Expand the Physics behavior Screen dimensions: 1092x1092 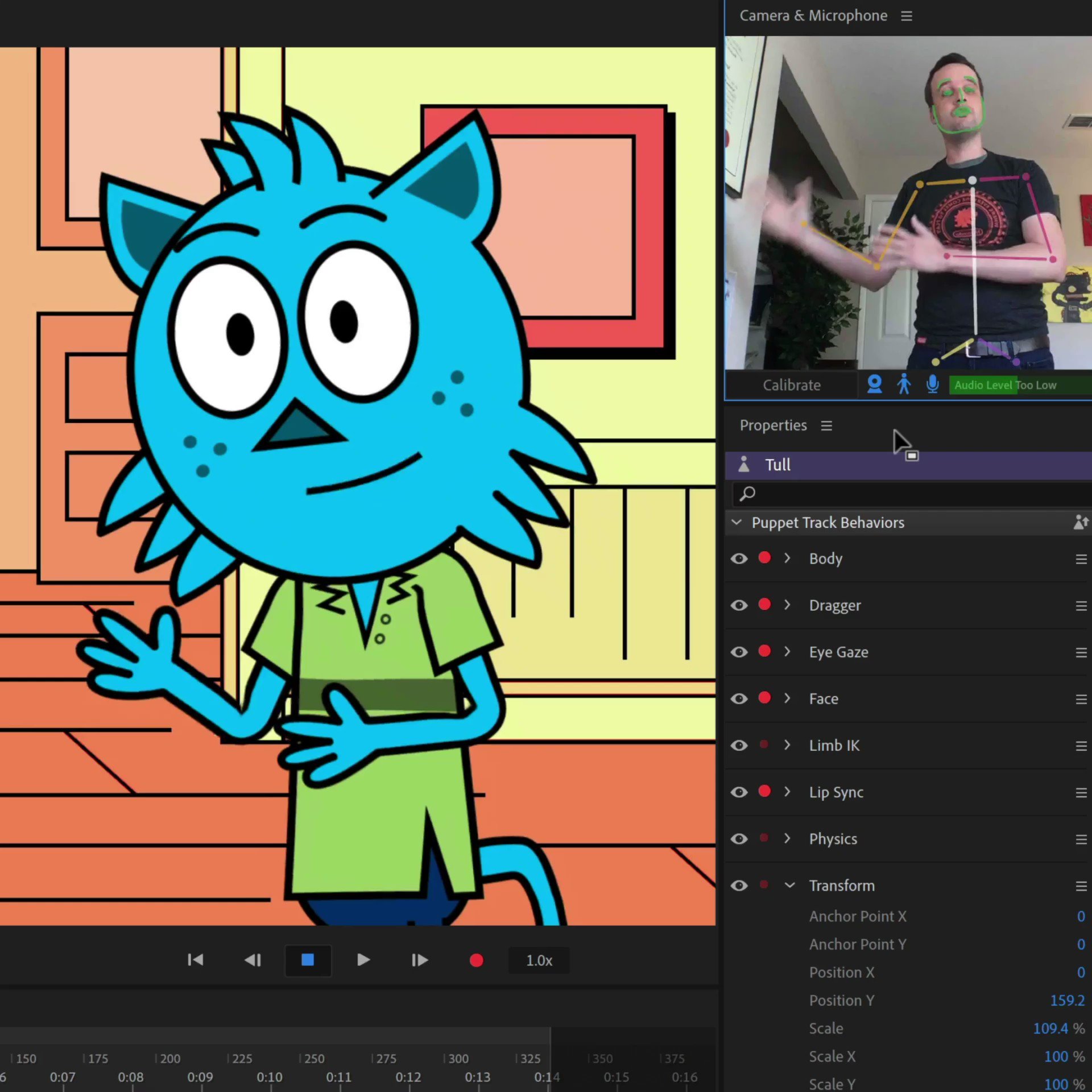point(787,838)
